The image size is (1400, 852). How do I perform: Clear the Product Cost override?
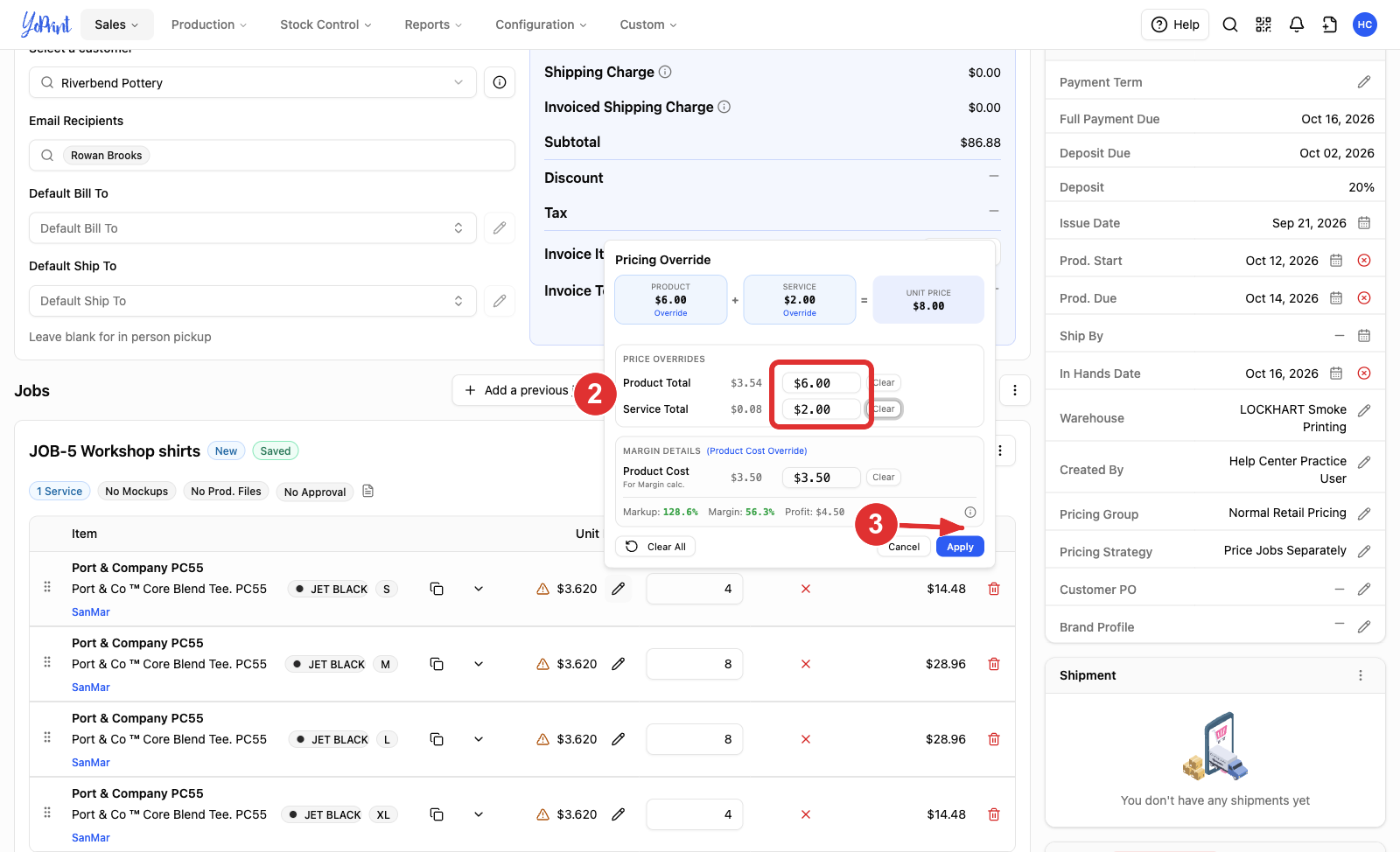tap(884, 478)
